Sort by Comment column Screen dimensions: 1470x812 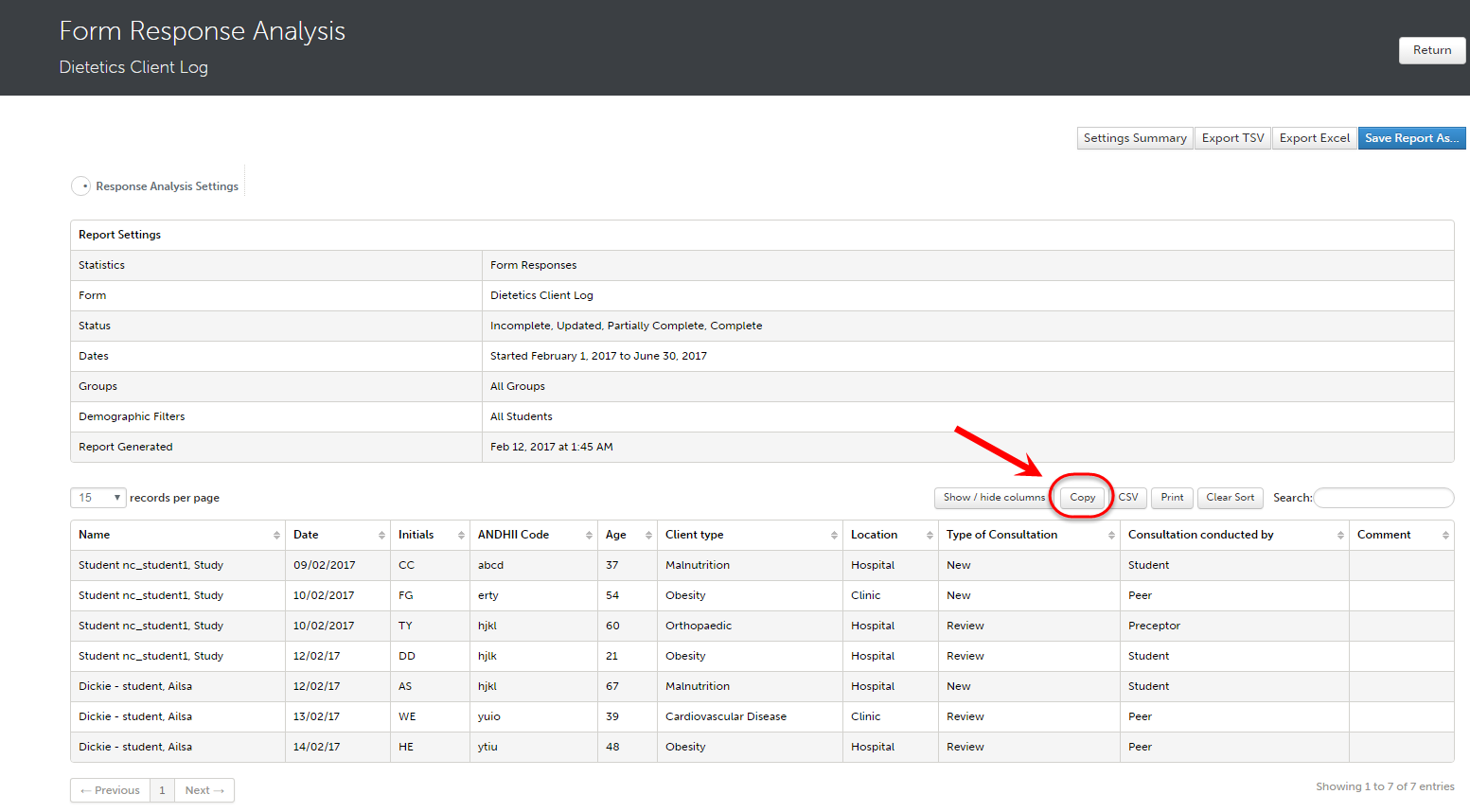(x=1402, y=535)
